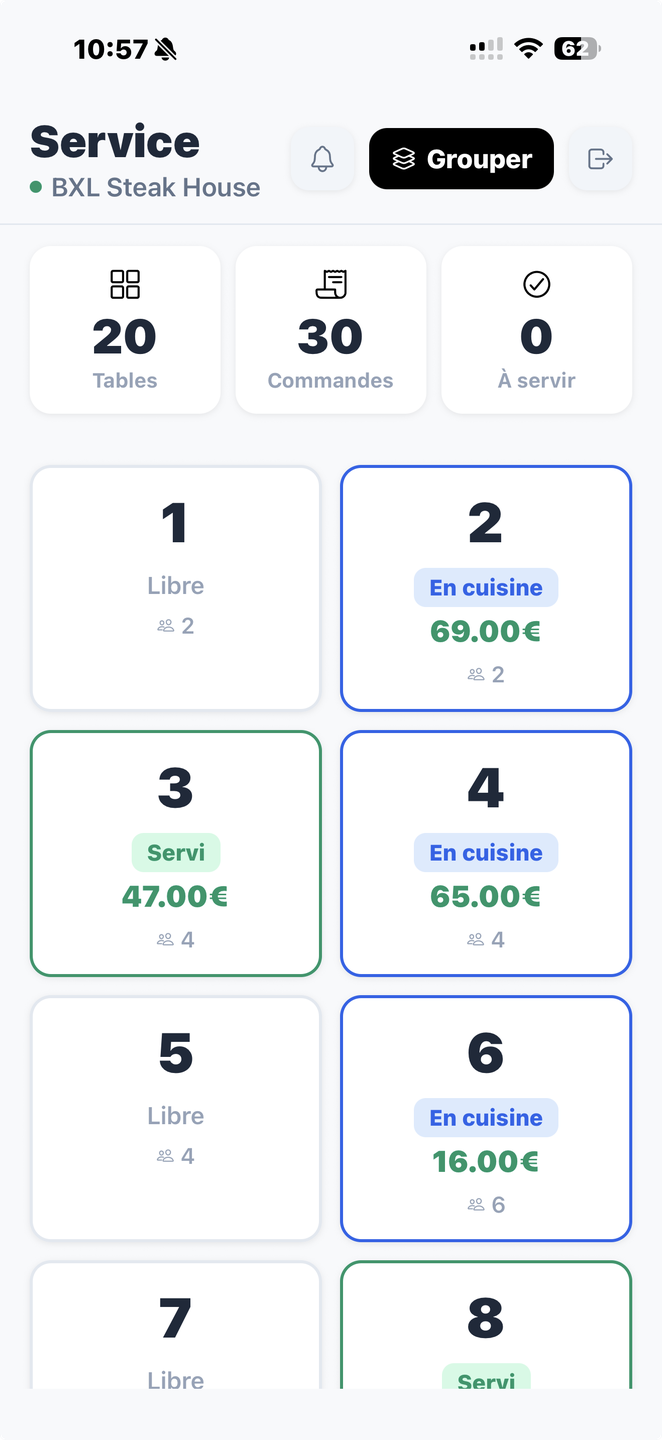
Task: Tap the layers icon in Grouper
Action: tap(403, 159)
